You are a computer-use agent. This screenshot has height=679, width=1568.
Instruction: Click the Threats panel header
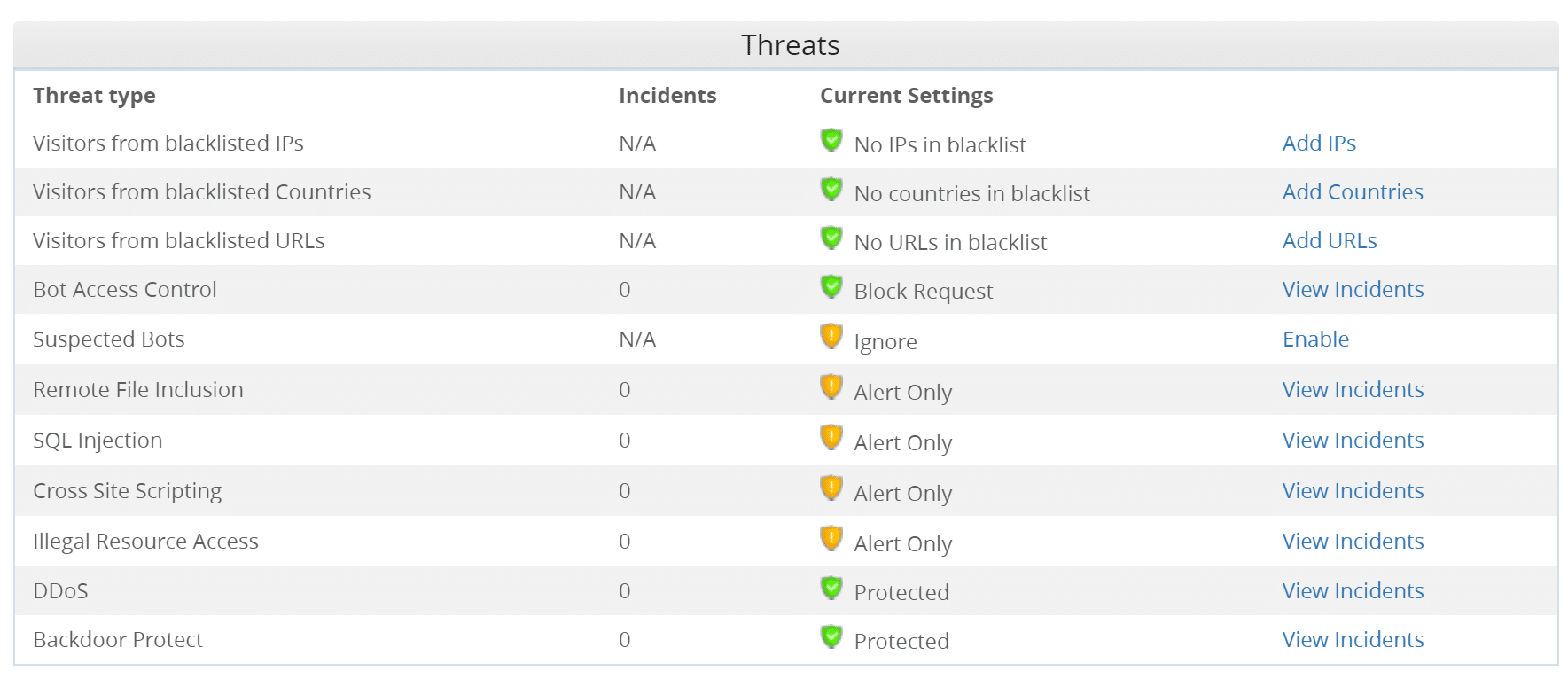(x=786, y=45)
